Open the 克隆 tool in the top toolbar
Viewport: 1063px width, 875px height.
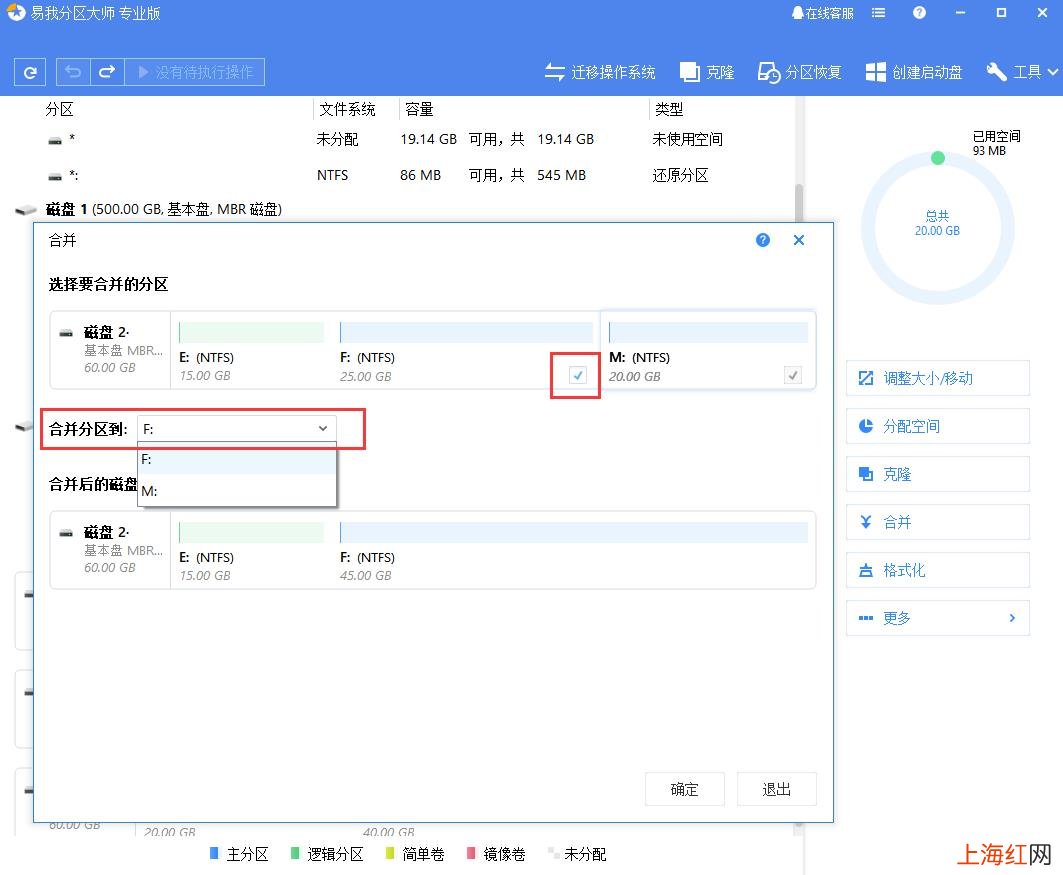coord(707,72)
